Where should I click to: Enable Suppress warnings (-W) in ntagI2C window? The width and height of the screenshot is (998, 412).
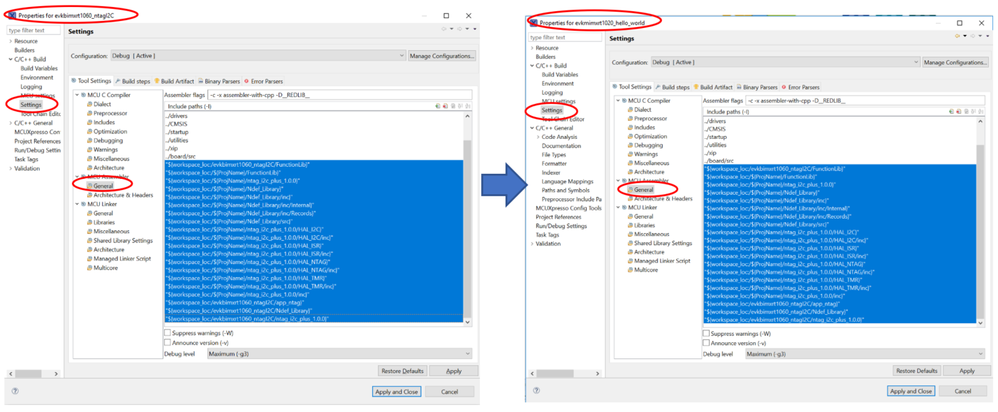pyautogui.click(x=167, y=332)
